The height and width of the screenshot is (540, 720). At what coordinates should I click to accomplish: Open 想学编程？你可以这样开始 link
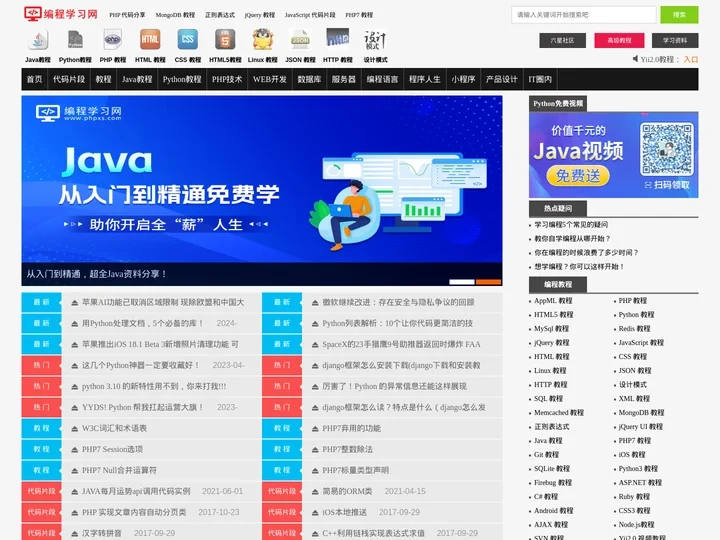click(579, 266)
